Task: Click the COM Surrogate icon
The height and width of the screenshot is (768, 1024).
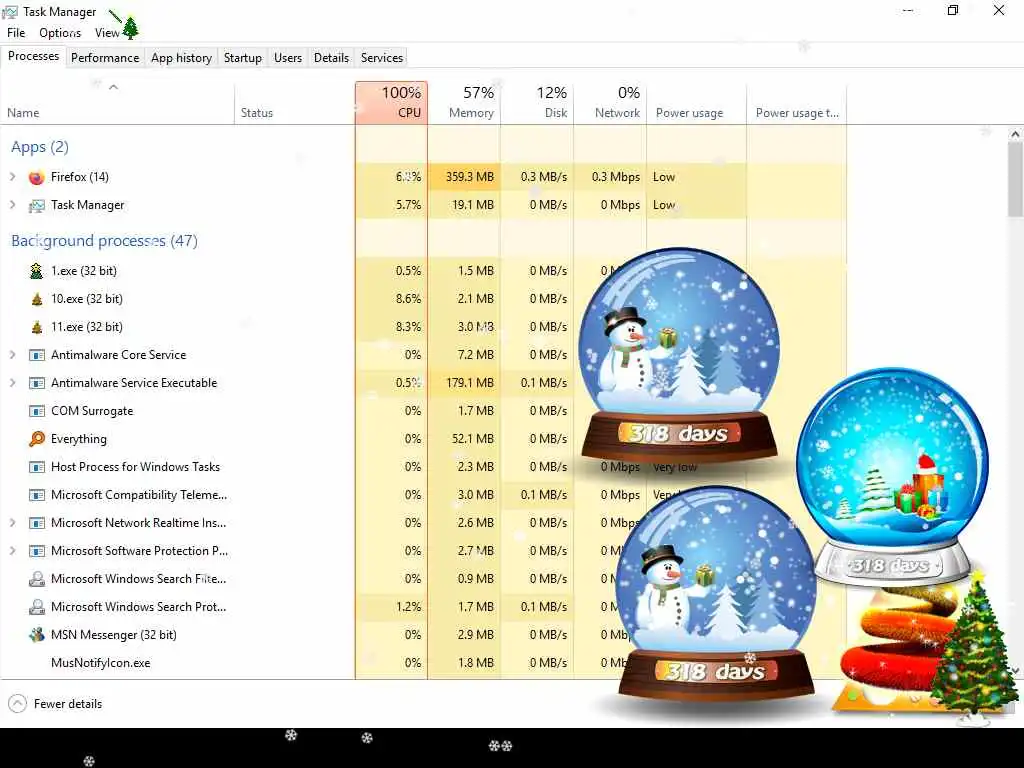Action: pos(37,411)
